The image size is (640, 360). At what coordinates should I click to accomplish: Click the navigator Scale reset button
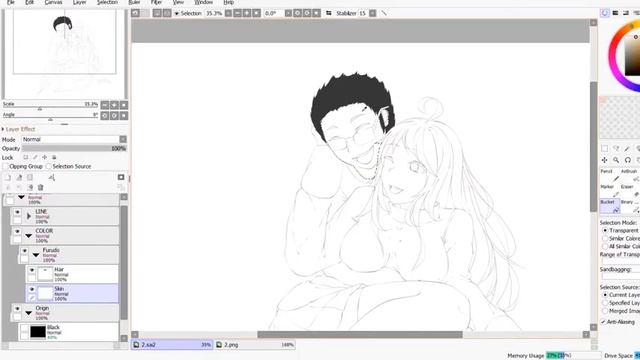pyautogui.click(x=124, y=105)
